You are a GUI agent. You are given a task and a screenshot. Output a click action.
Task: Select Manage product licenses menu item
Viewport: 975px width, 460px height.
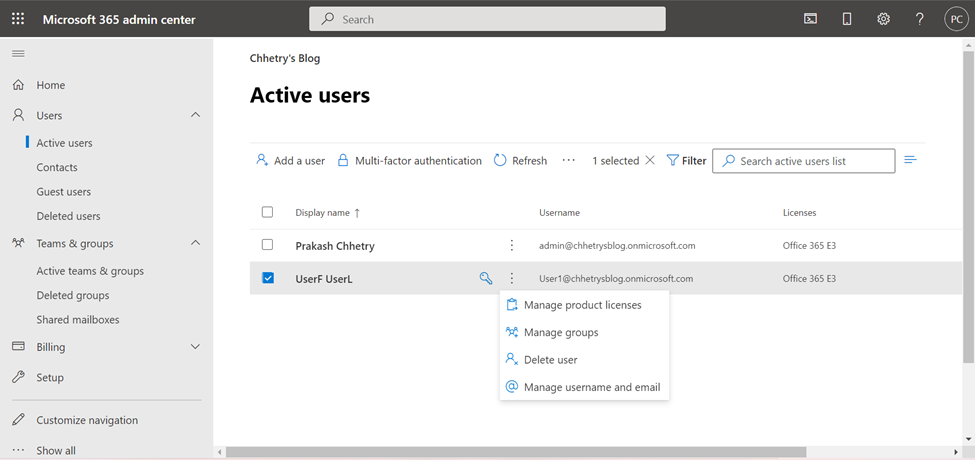click(x=585, y=305)
